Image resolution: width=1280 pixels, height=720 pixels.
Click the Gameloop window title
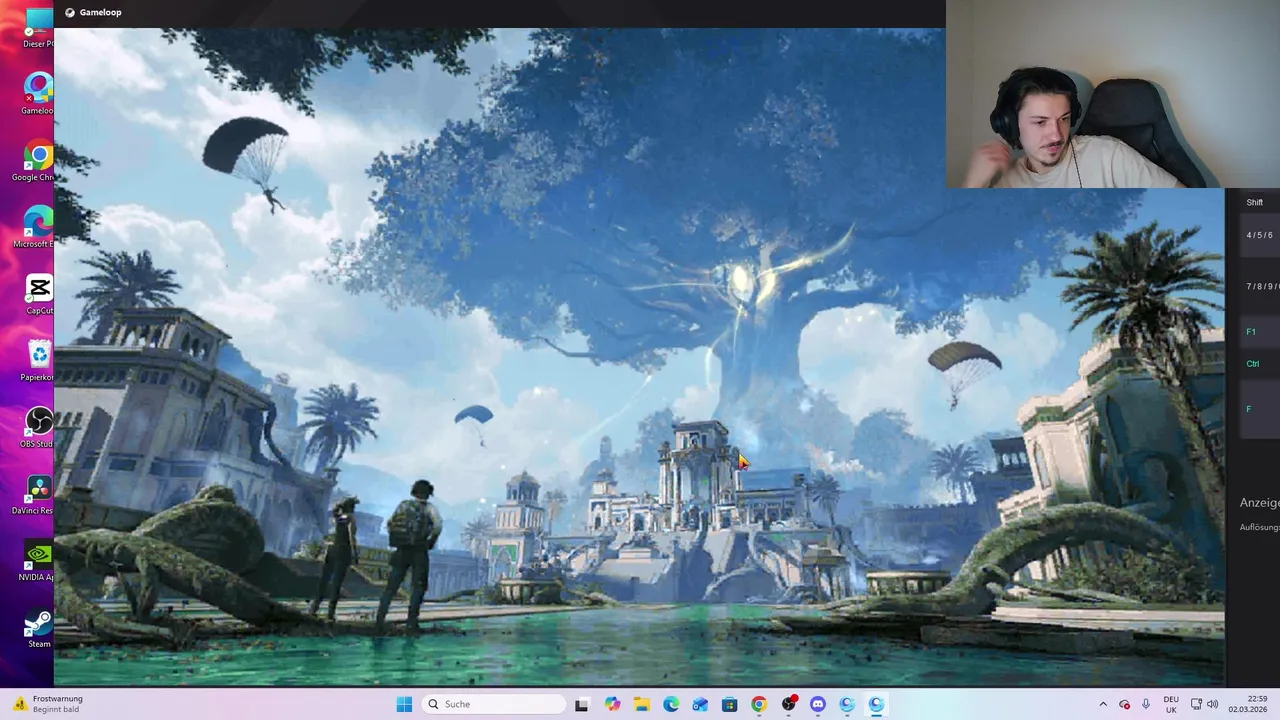pyautogui.click(x=100, y=12)
